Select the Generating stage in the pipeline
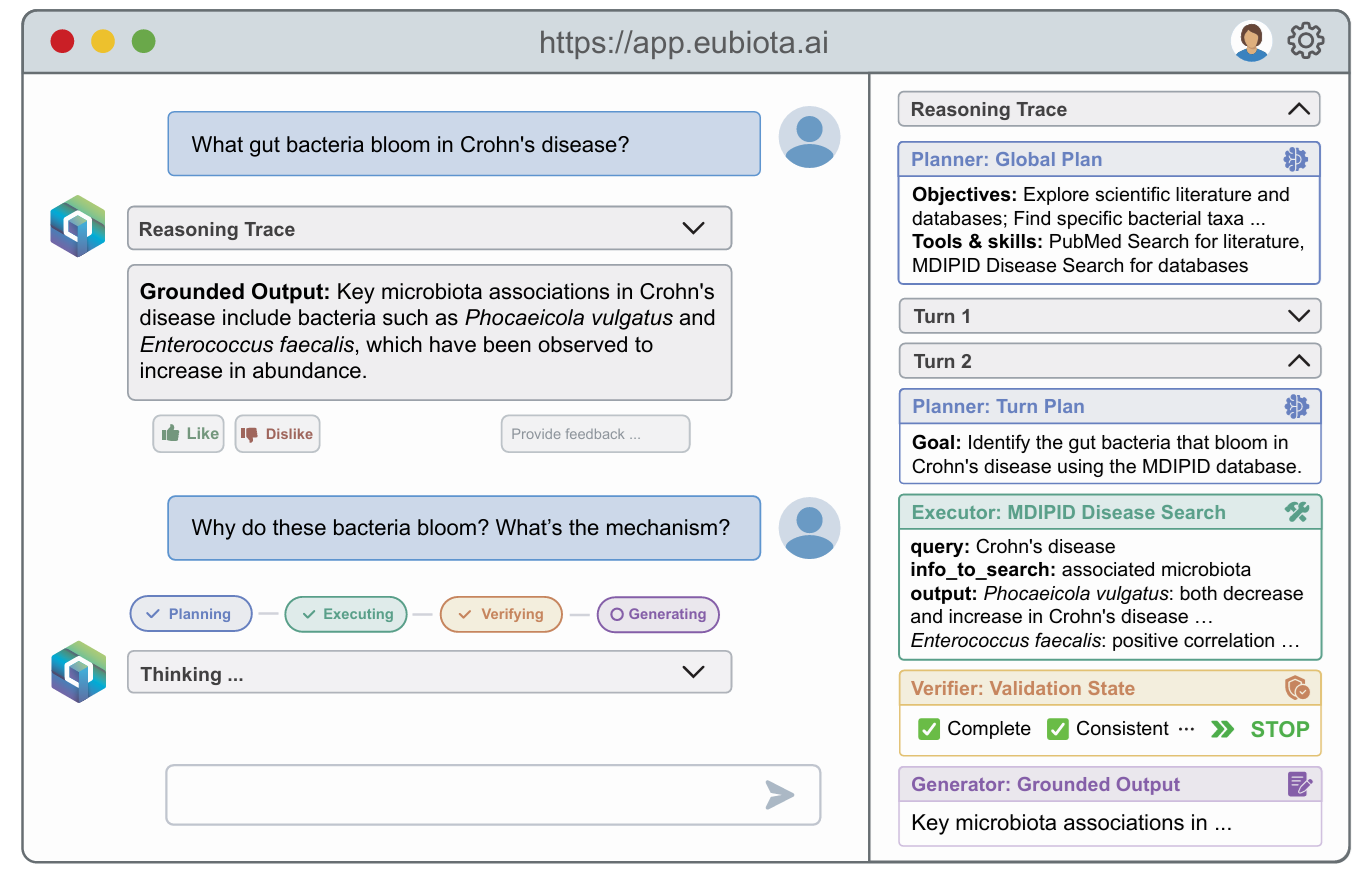 [658, 614]
